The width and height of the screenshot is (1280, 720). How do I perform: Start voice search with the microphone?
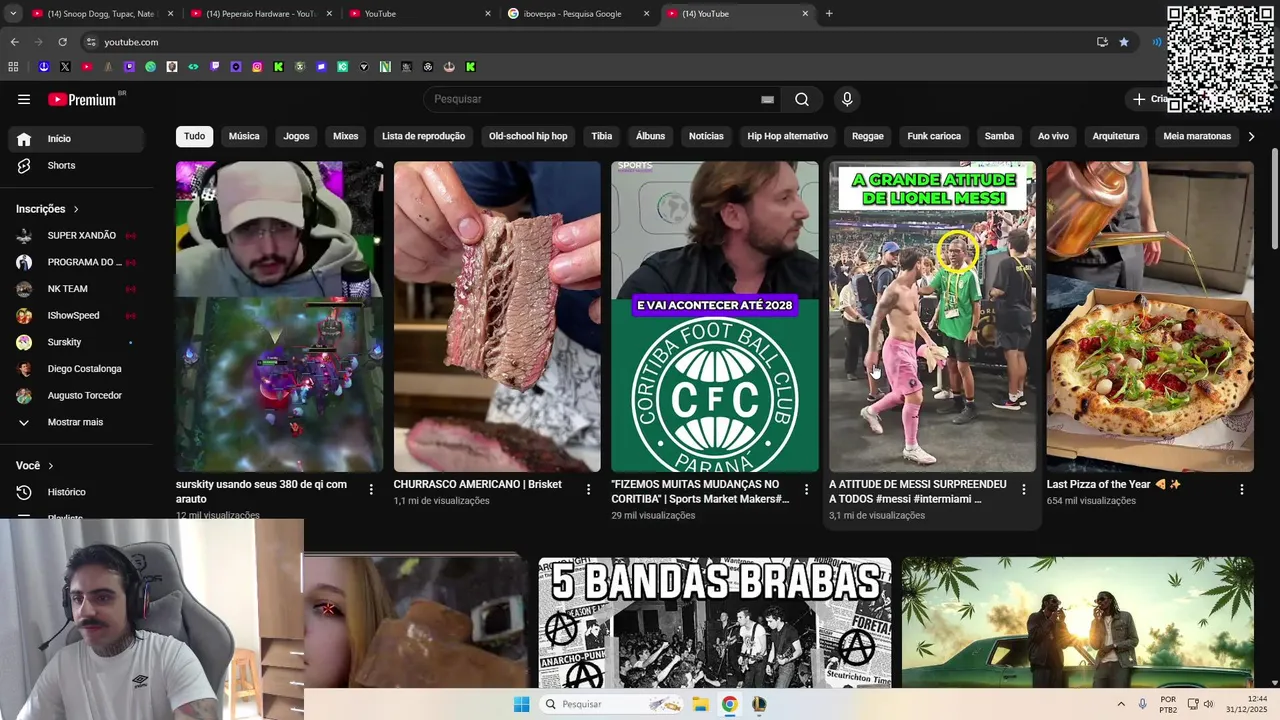[x=847, y=99]
